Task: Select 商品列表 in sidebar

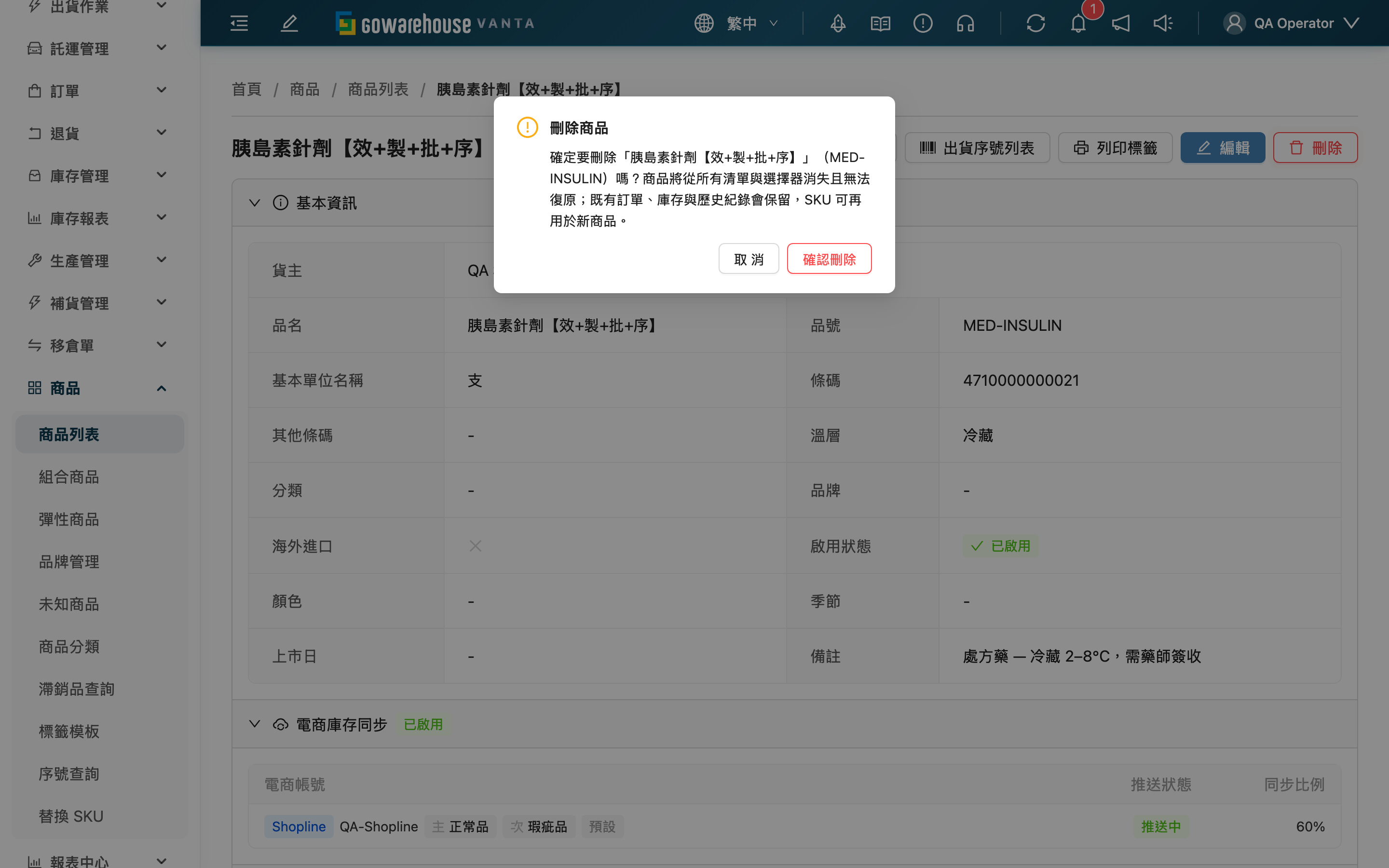Action: [99, 434]
